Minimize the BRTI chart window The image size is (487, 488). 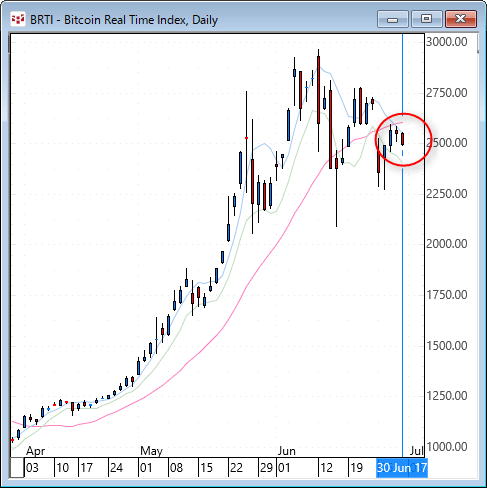(393, 19)
